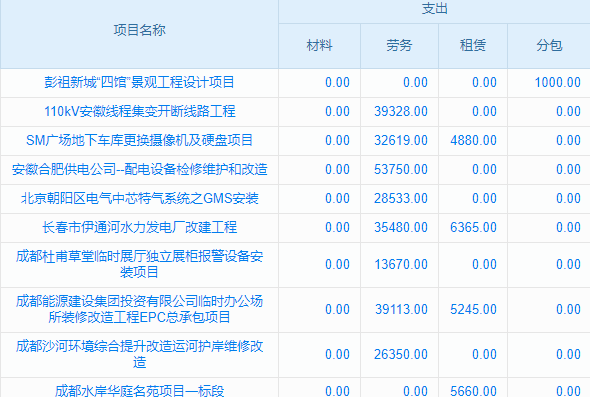The height and width of the screenshot is (397, 590).
Task: Select the 4880.00 租赁 value
Action: 473,140
